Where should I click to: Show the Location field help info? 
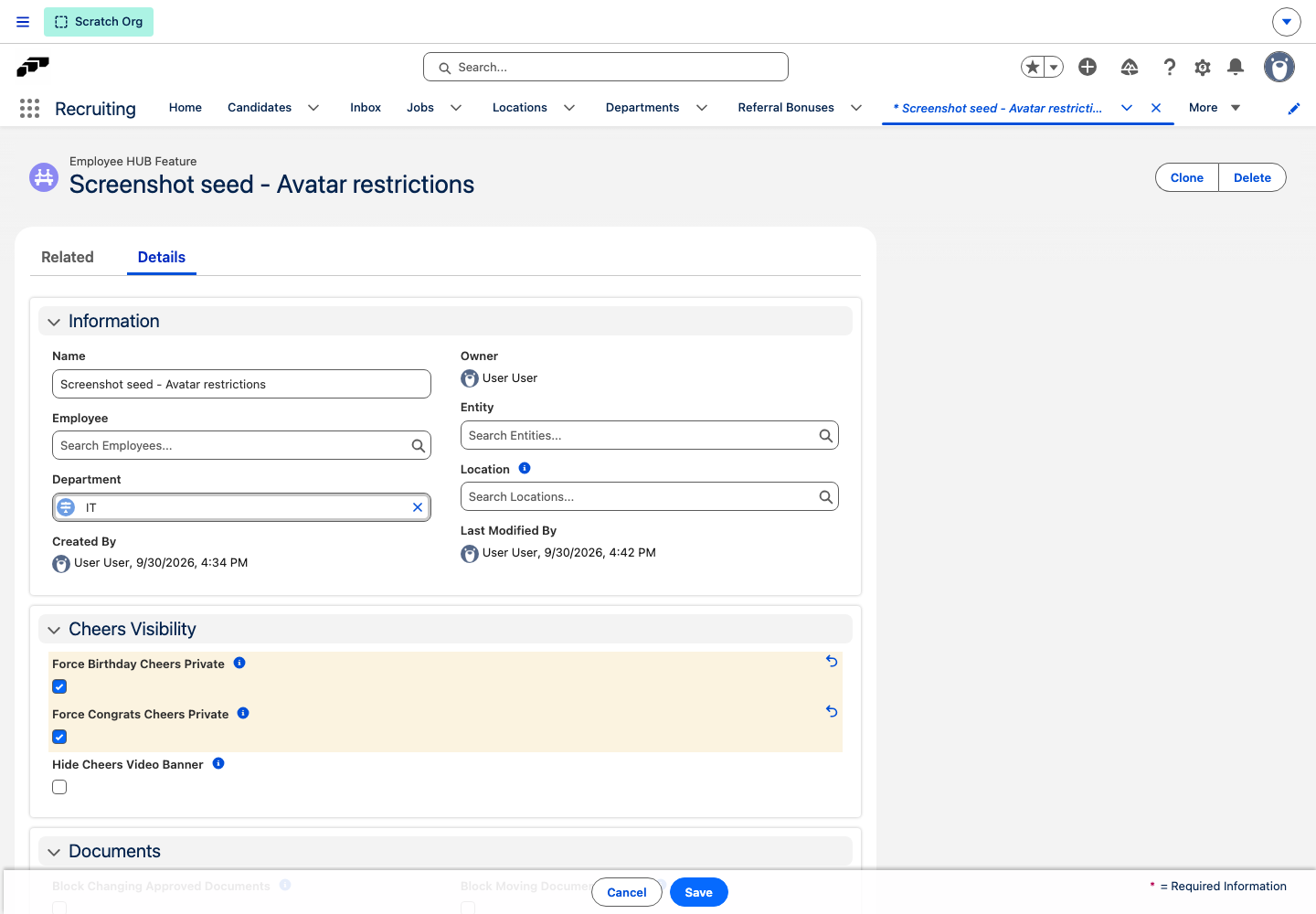[x=525, y=468]
